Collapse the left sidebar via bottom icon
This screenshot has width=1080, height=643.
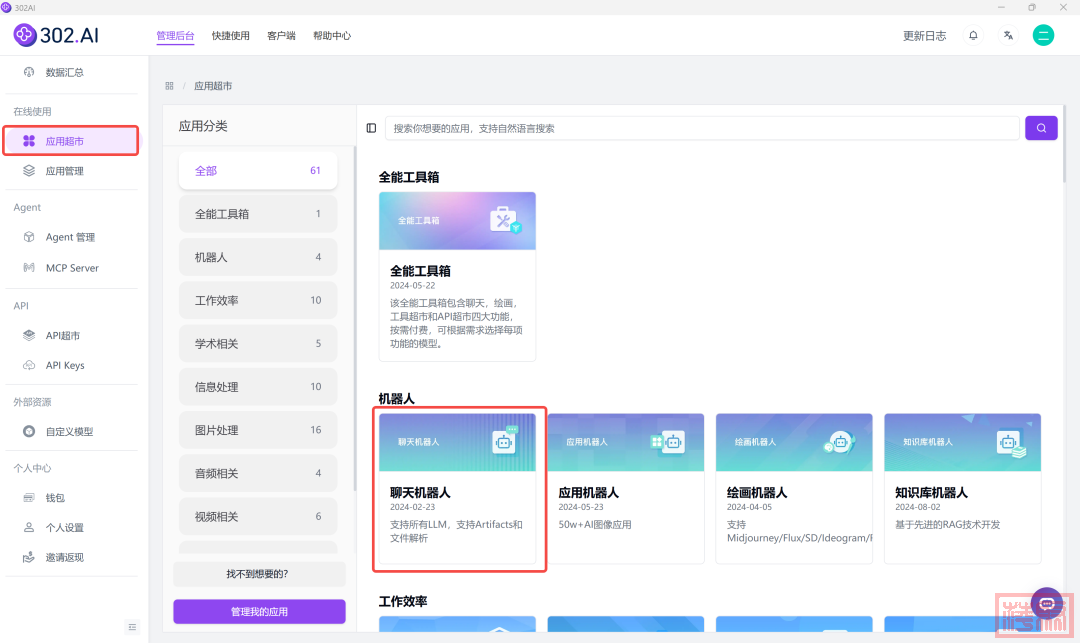132,627
